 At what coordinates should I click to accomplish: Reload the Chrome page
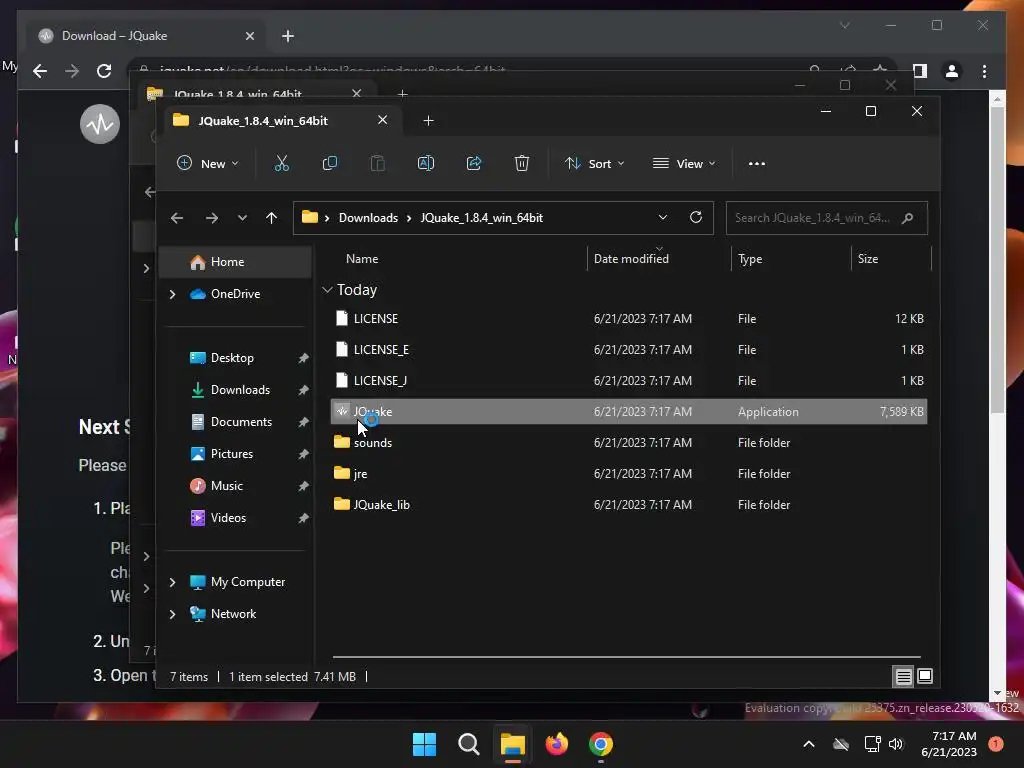coord(104,71)
